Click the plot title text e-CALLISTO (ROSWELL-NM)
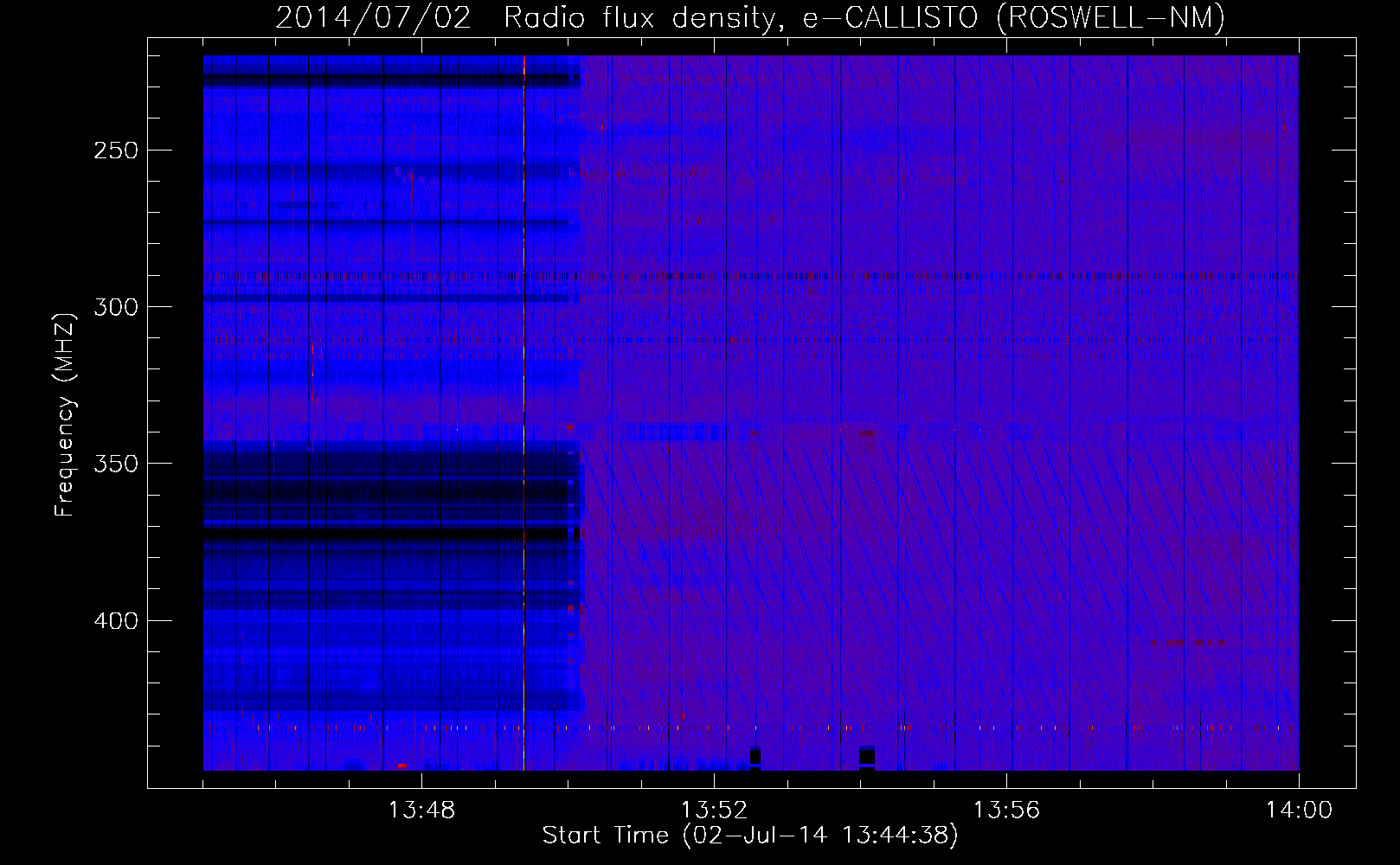 coord(1014,16)
